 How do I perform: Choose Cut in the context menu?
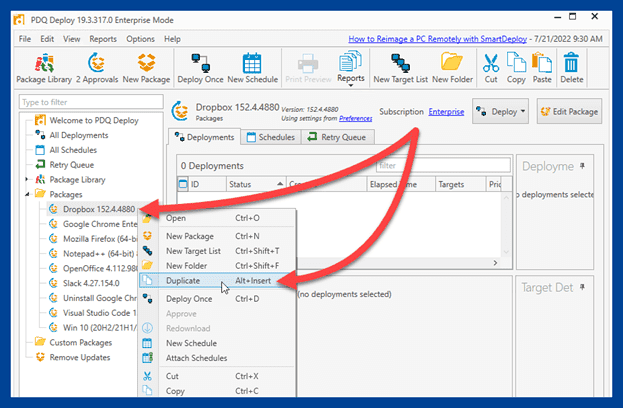point(217,376)
